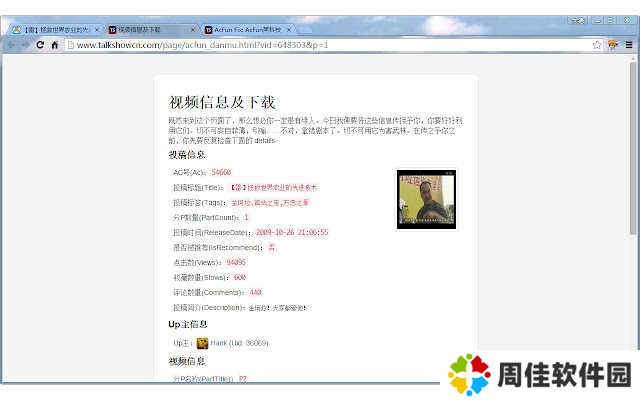The height and width of the screenshot is (400, 640).
Task: Click the browser forward arrow
Action: (x=26, y=45)
